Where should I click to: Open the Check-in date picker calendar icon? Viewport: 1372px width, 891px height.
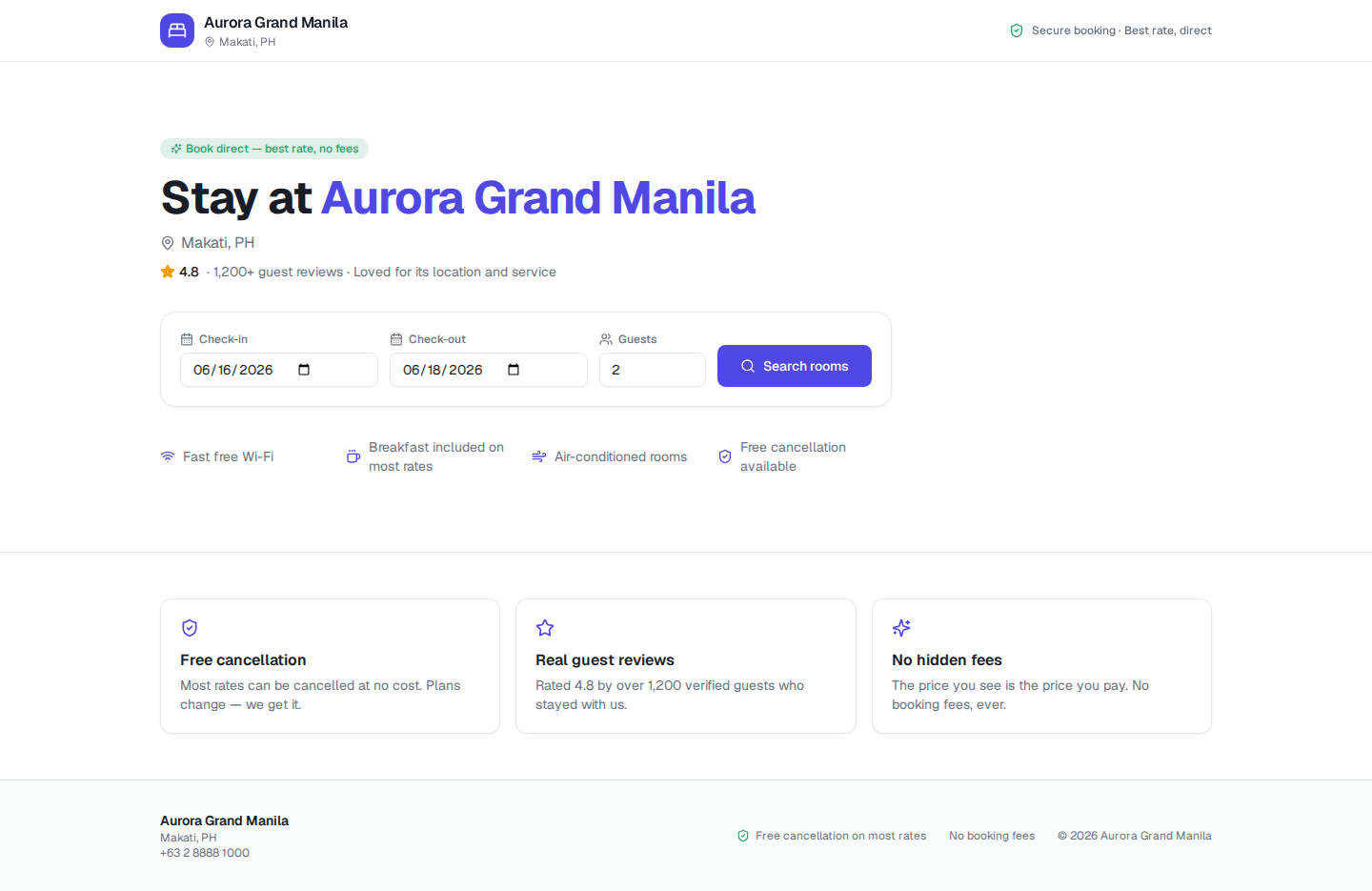point(304,370)
